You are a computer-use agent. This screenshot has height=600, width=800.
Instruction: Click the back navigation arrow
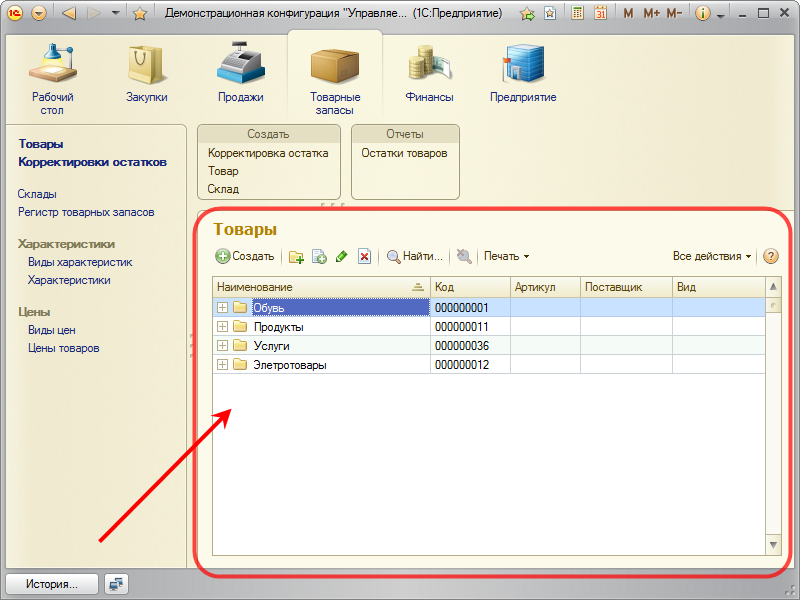69,13
